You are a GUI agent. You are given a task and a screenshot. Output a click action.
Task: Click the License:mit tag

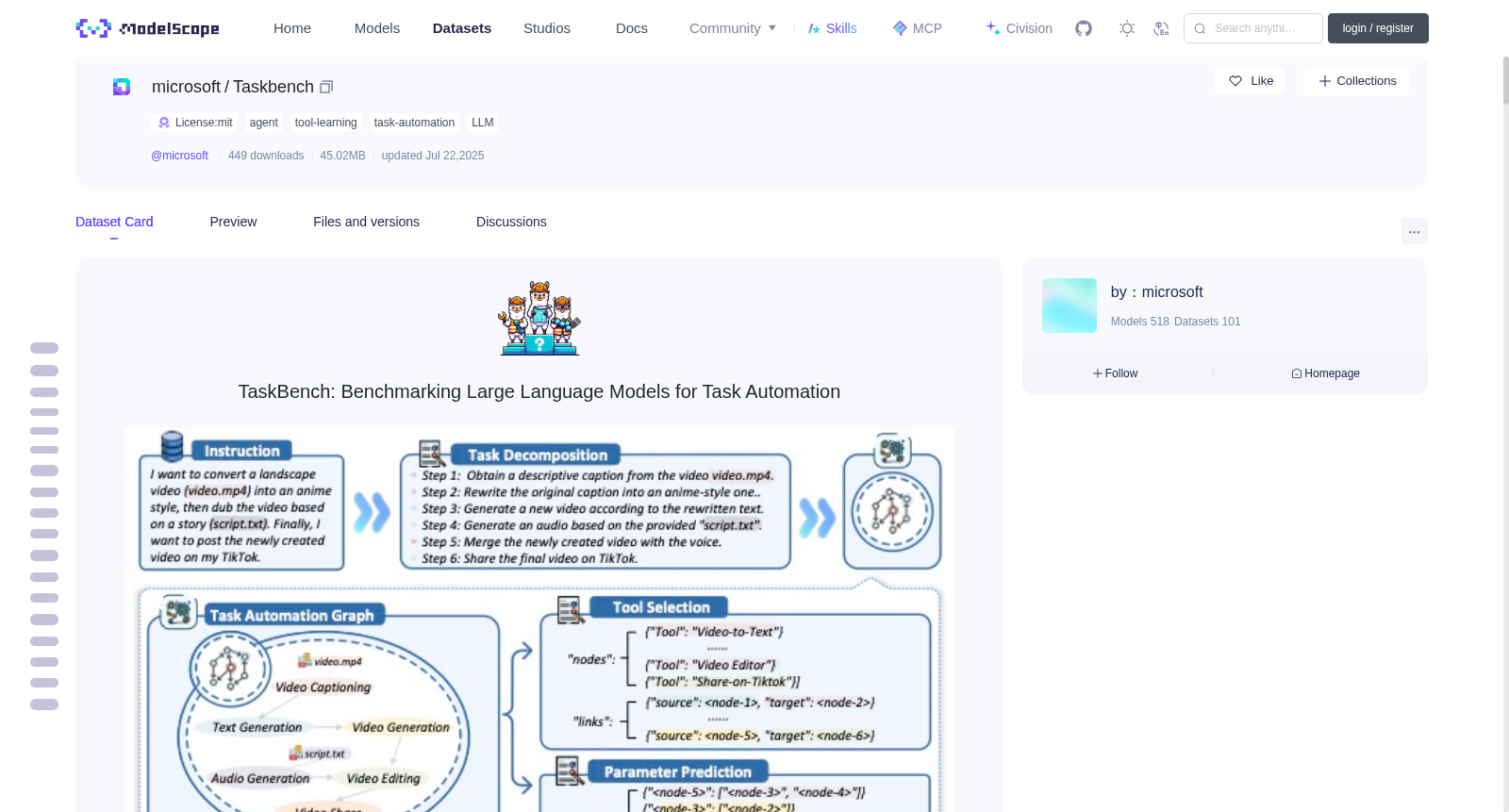(x=195, y=123)
